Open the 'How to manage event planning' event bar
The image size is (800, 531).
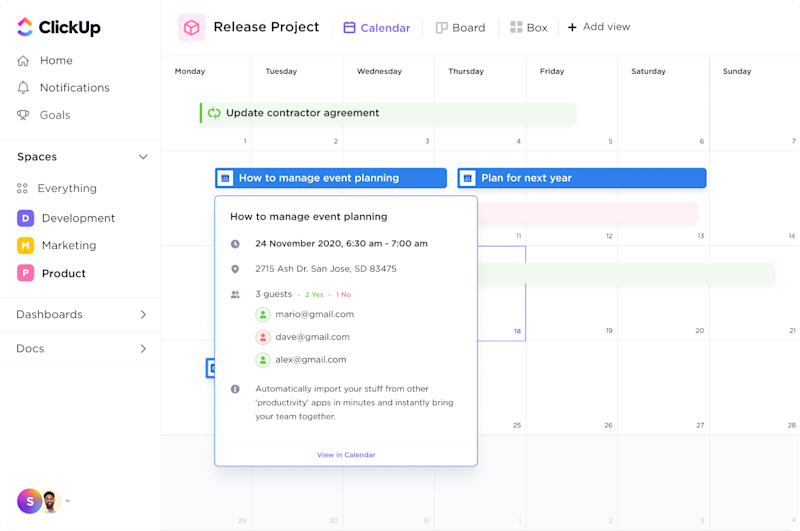(331, 178)
